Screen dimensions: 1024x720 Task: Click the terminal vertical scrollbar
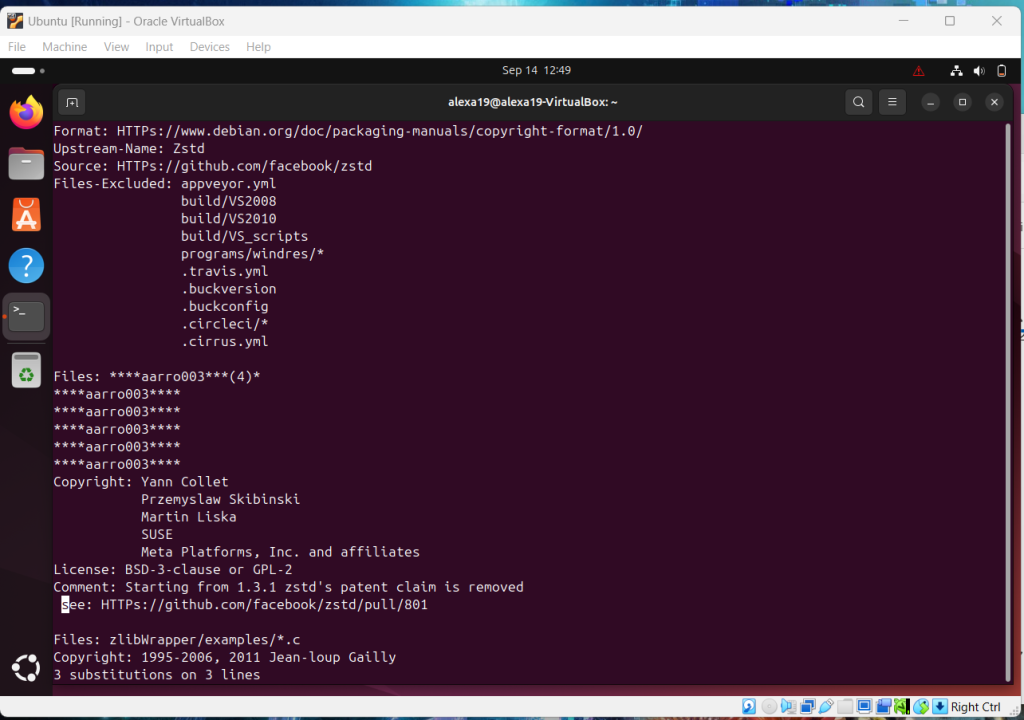point(1008,400)
